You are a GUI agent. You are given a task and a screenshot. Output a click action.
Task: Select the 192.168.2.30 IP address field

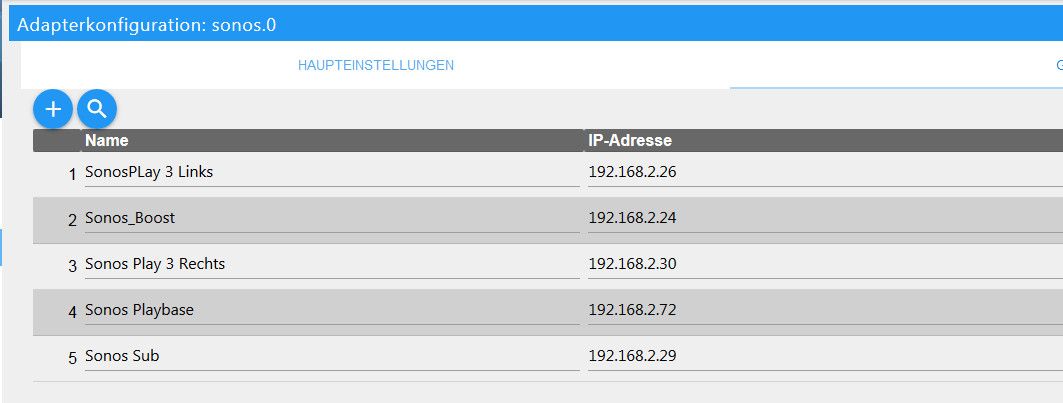click(x=825, y=265)
